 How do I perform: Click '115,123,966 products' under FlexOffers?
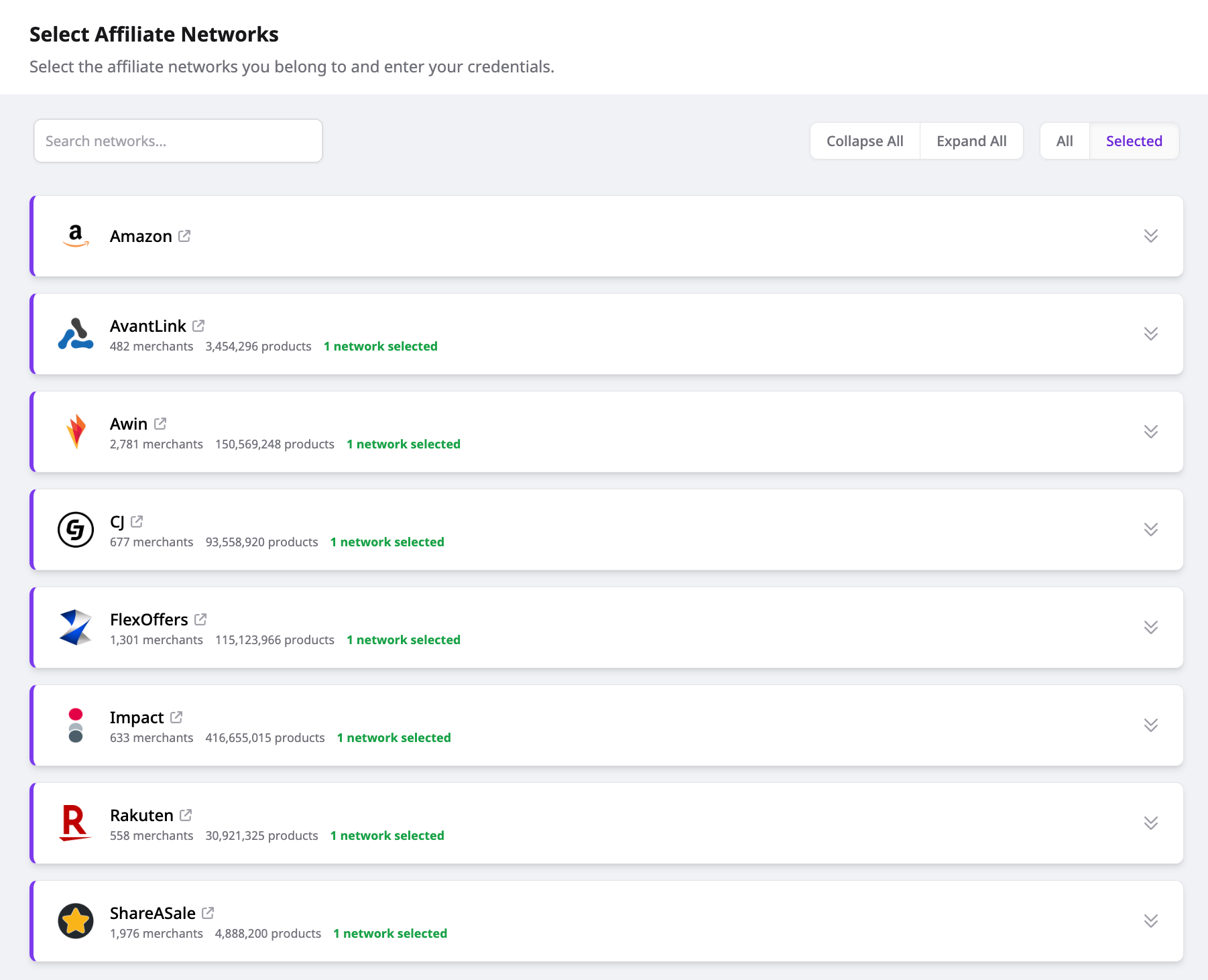(275, 640)
